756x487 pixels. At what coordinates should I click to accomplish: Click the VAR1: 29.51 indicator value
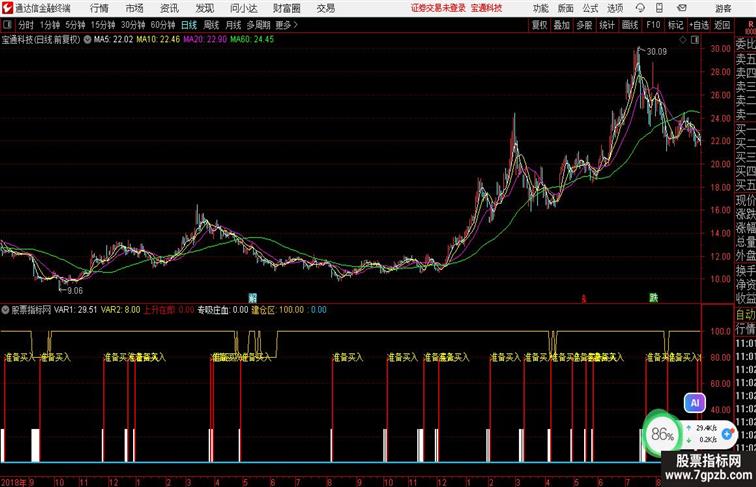pyautogui.click(x=76, y=310)
